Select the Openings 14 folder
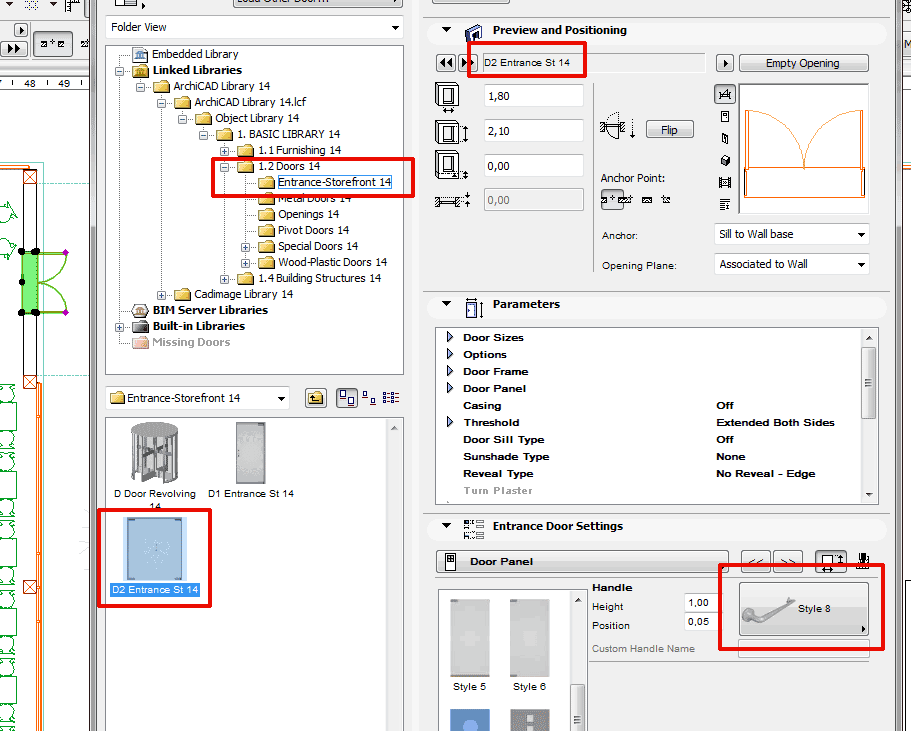This screenshot has width=911, height=731. coord(308,214)
